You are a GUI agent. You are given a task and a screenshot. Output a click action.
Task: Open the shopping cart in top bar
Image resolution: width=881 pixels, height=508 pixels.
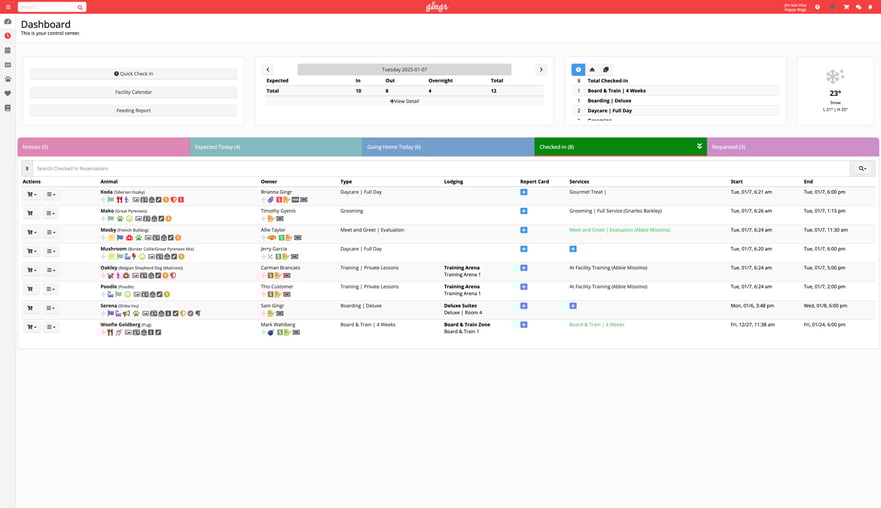pos(845,7)
